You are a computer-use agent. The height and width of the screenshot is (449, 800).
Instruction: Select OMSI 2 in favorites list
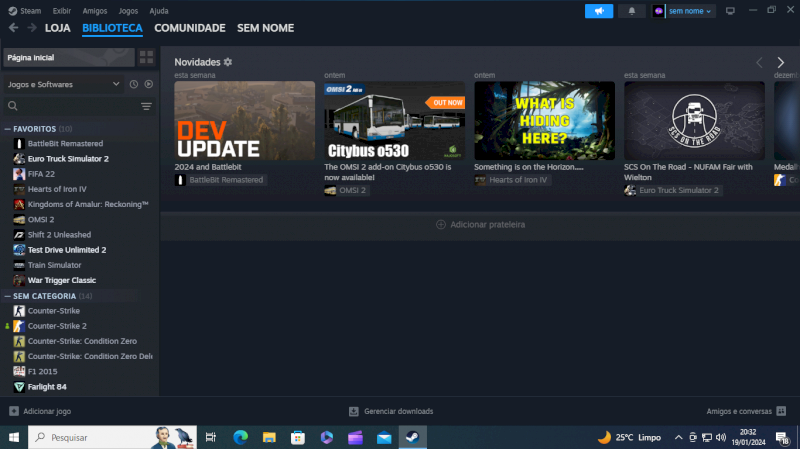41,219
